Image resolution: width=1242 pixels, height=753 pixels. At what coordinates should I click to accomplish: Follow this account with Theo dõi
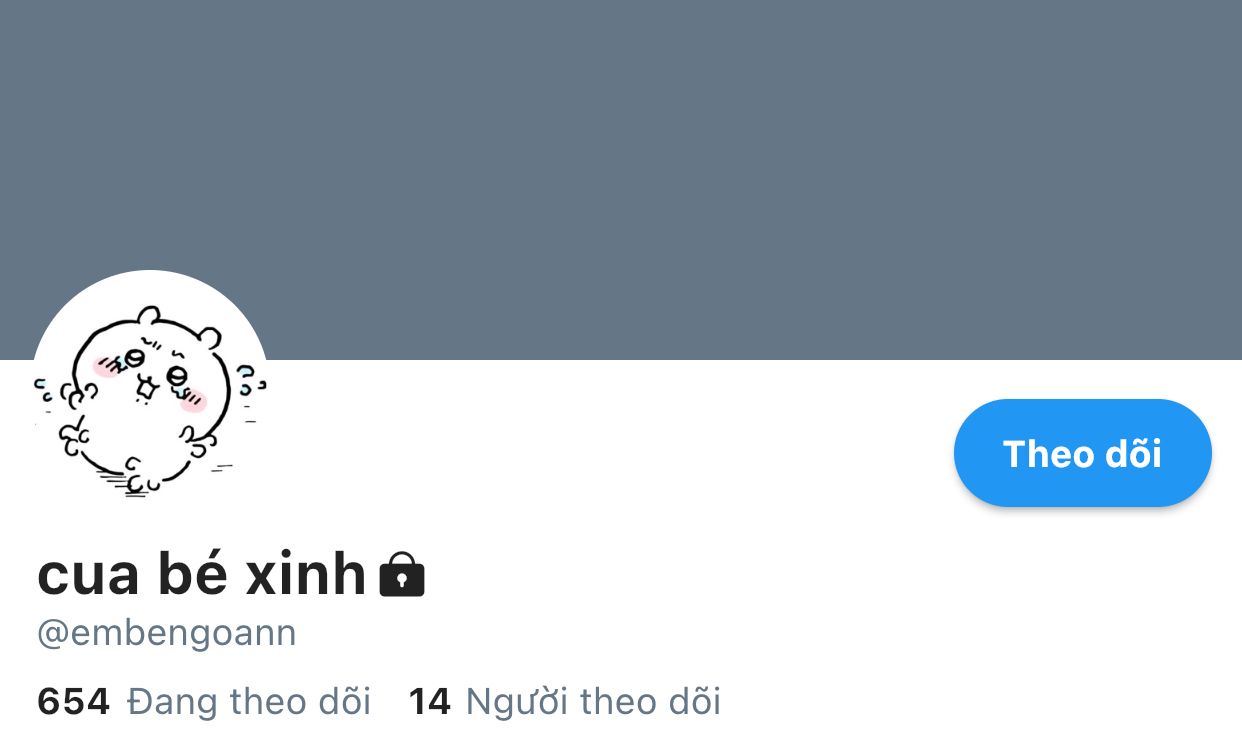pos(1082,453)
